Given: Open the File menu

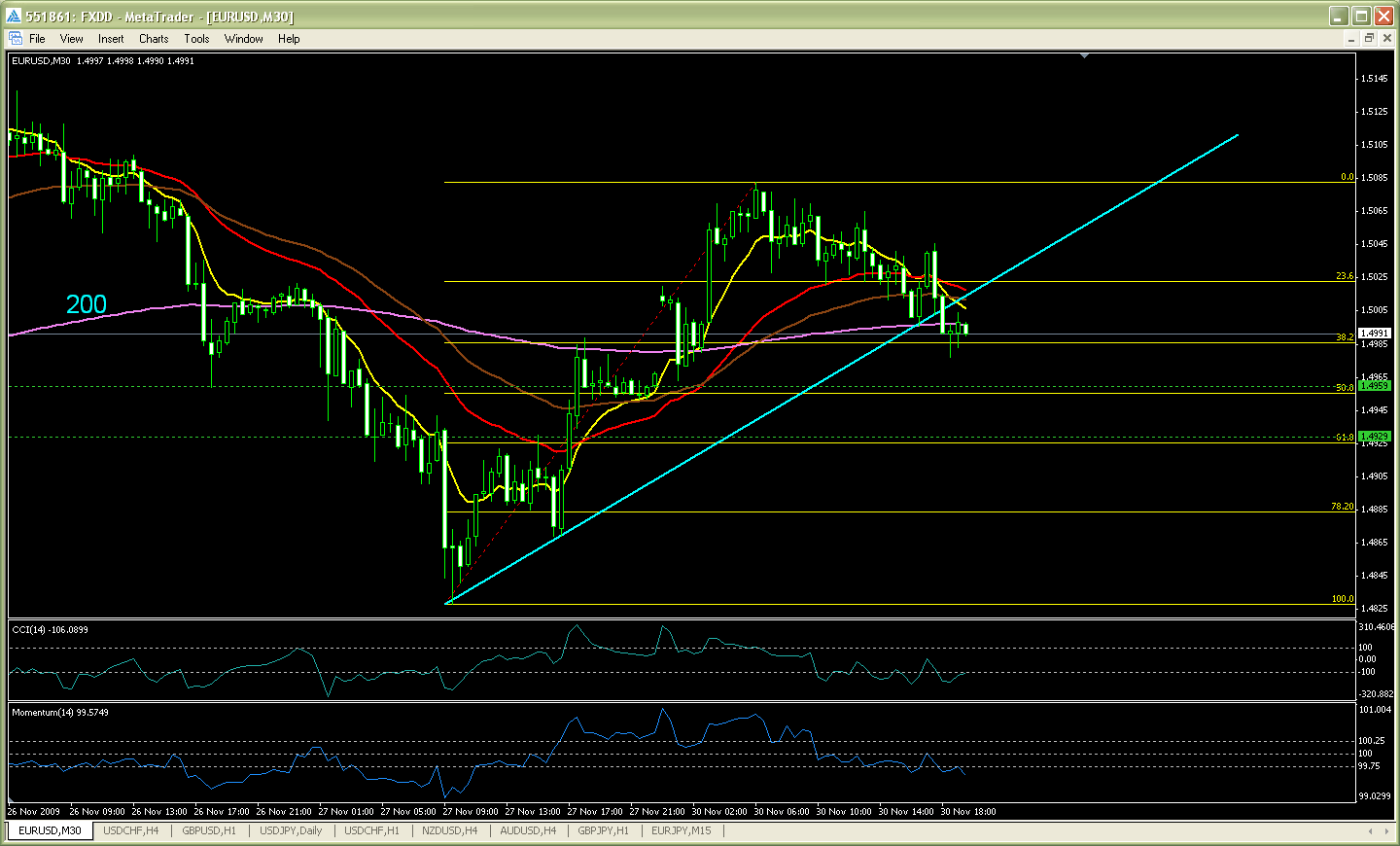Looking at the screenshot, I should click(x=37, y=39).
